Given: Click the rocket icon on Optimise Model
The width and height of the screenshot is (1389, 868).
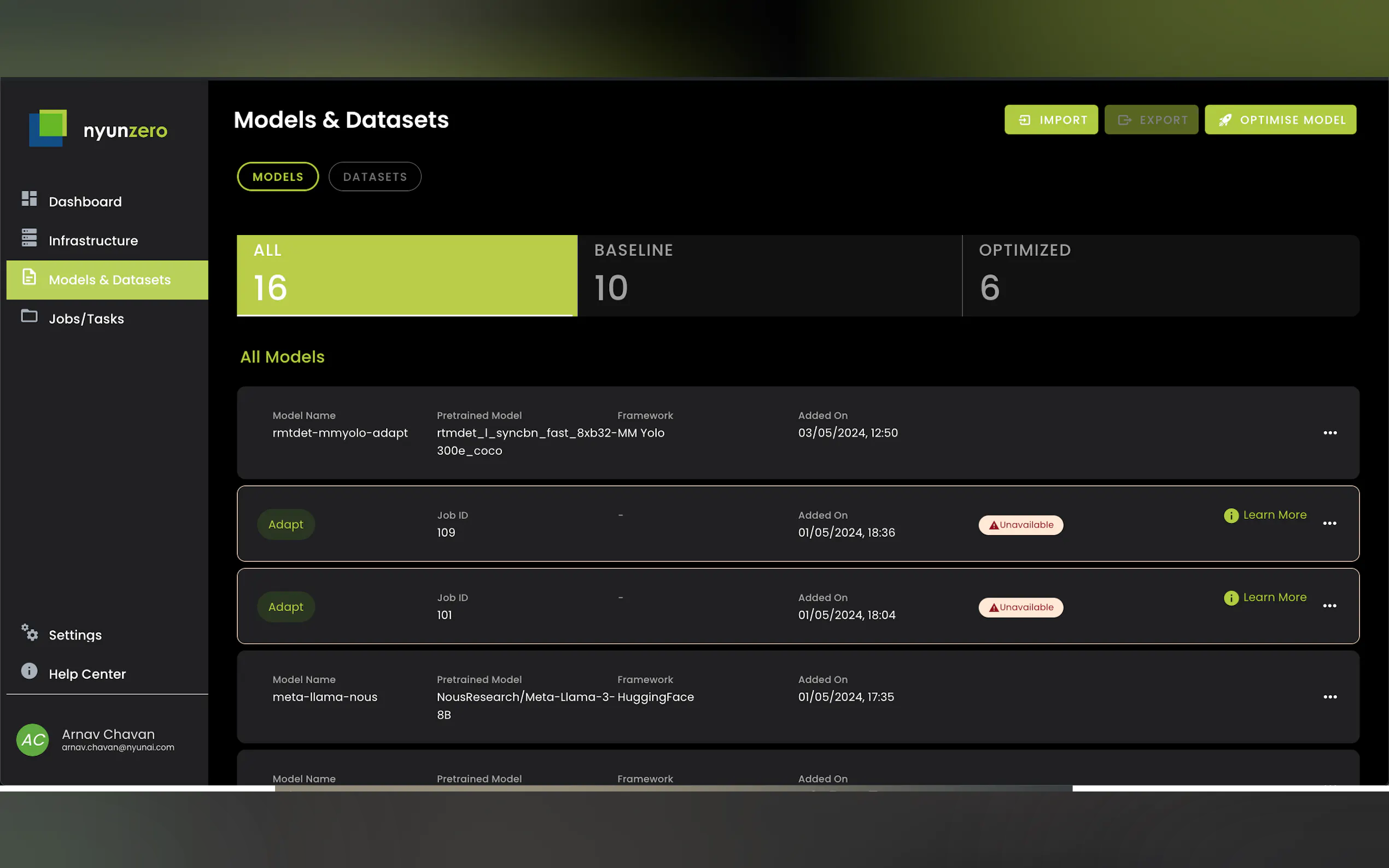Looking at the screenshot, I should pyautogui.click(x=1225, y=120).
